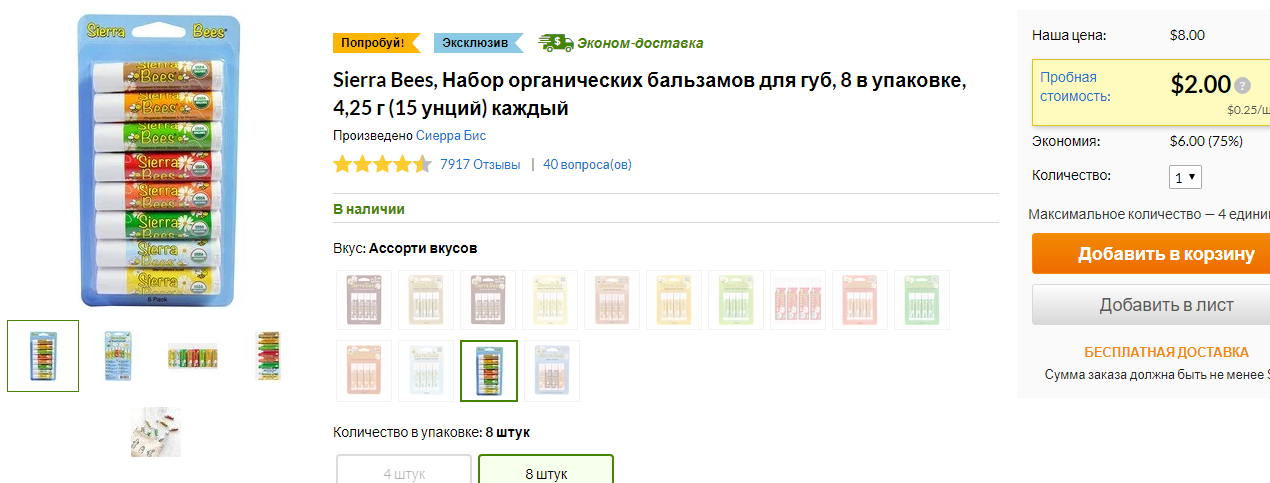Select the first thumbnail with green border under main image

pos(43,356)
